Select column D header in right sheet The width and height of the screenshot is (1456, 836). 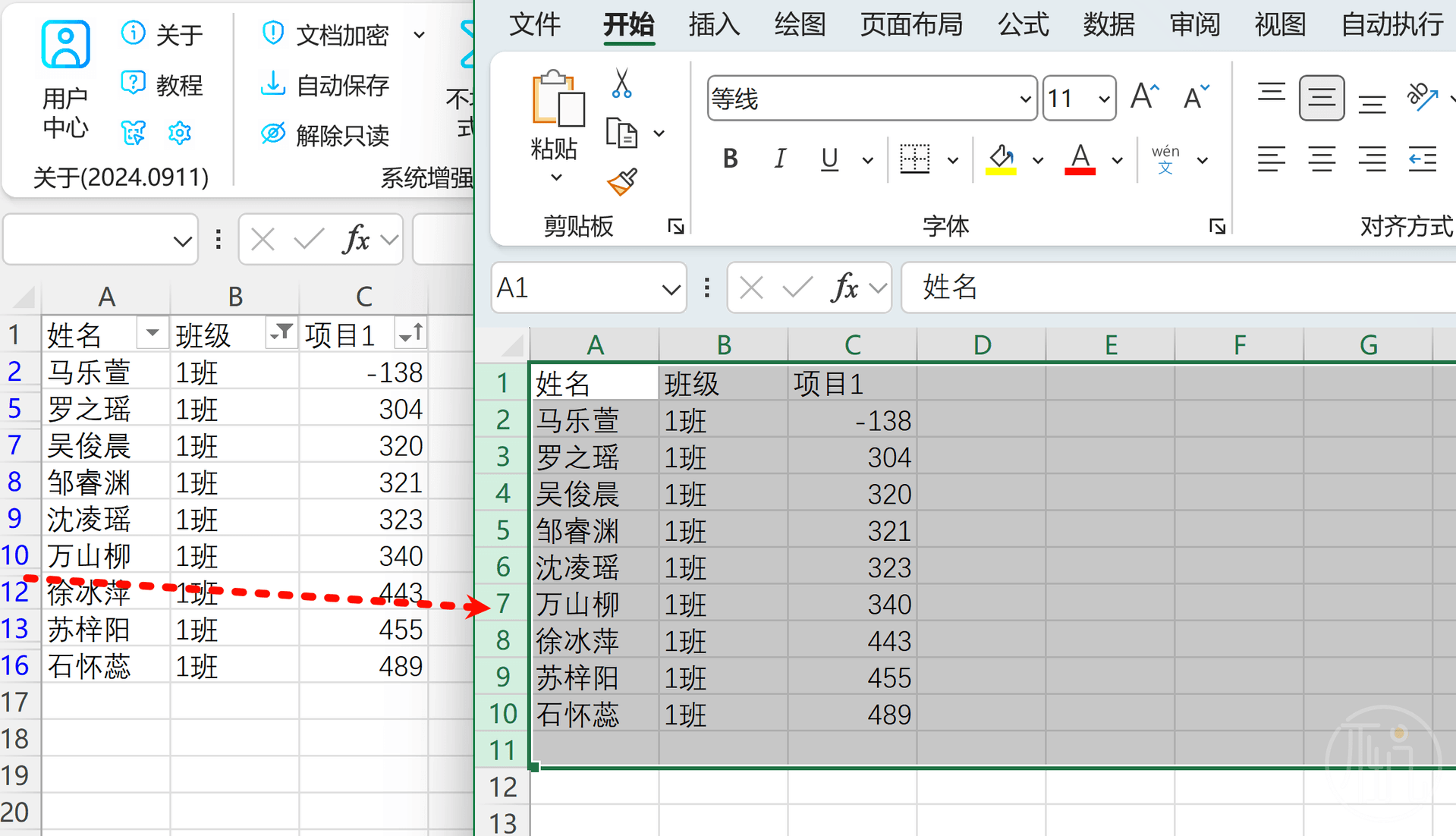tap(982, 345)
